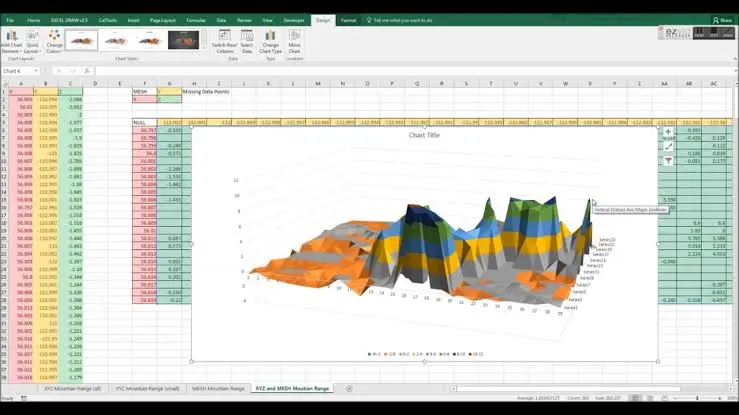Image resolution: width=739 pixels, height=415 pixels.
Task: Click the Share button
Action: click(723, 20)
